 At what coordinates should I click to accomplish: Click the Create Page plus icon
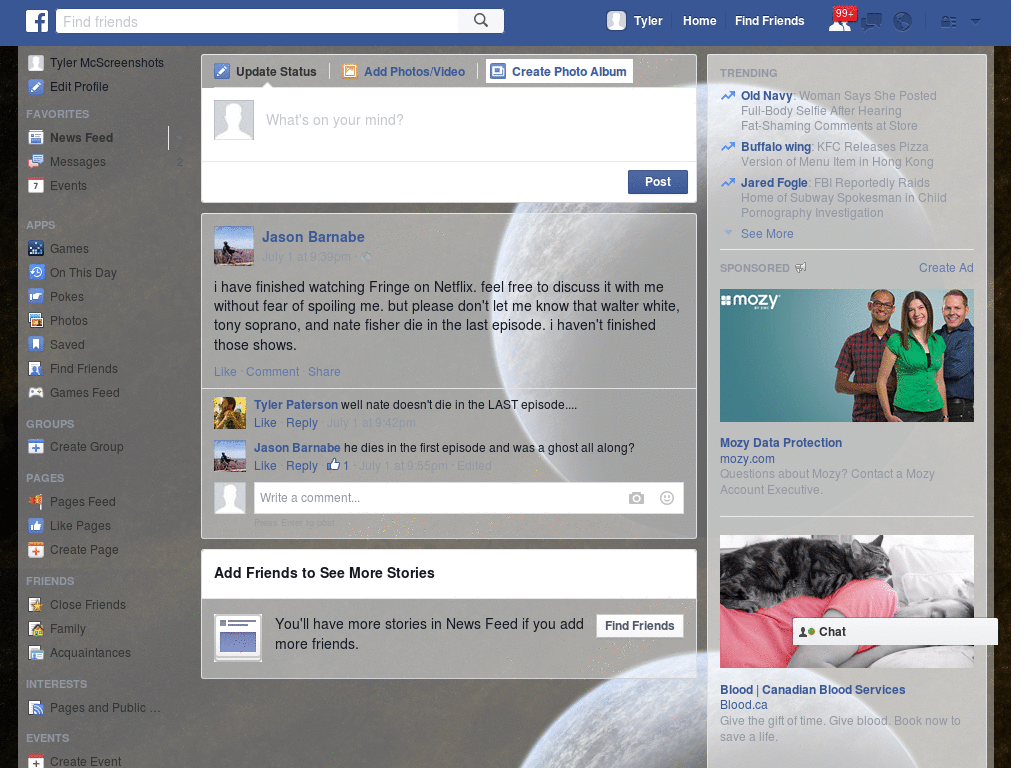[x=36, y=550]
